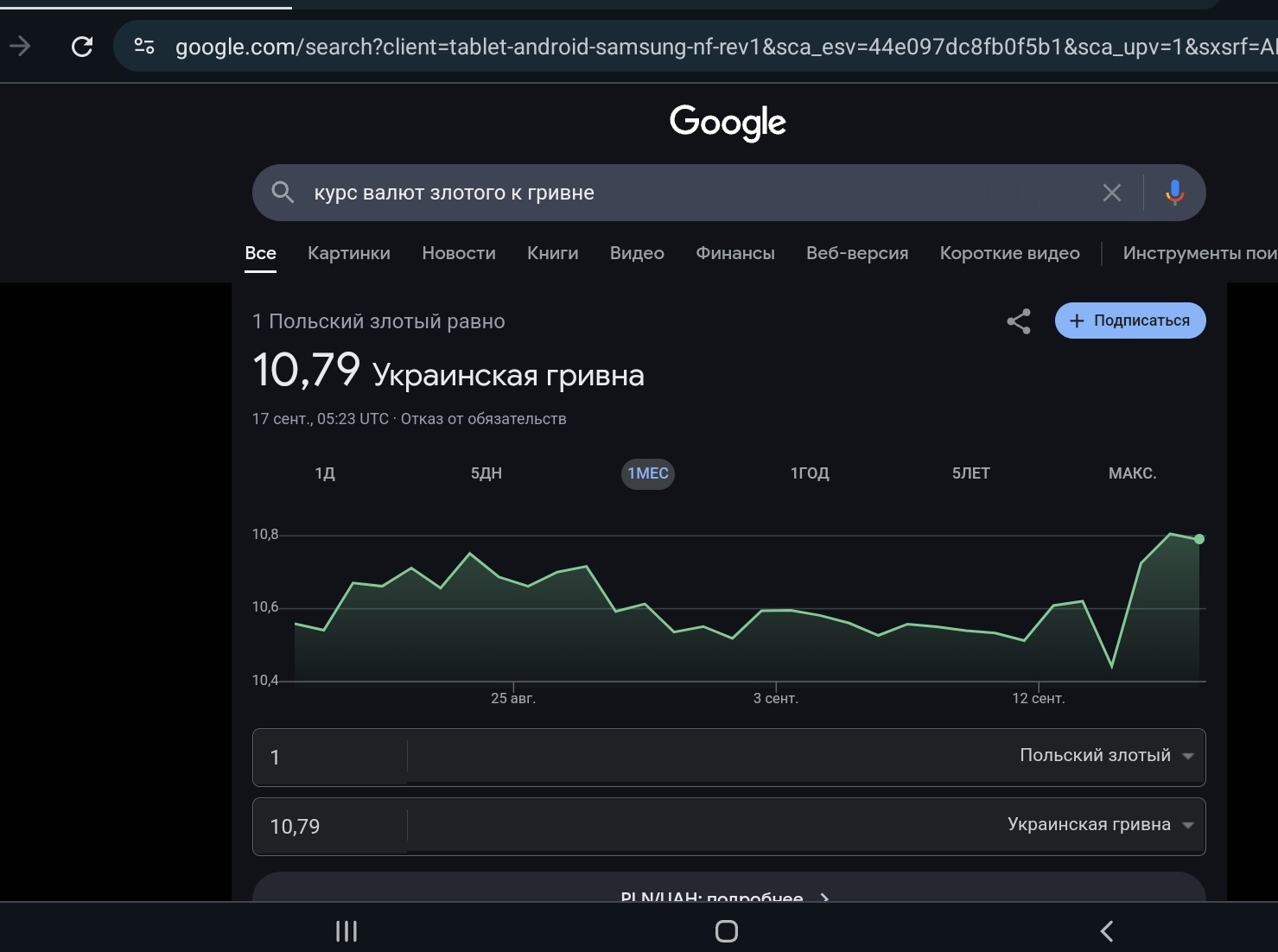
Task: Open the Польский злотый currency dropdown
Action: (1107, 756)
